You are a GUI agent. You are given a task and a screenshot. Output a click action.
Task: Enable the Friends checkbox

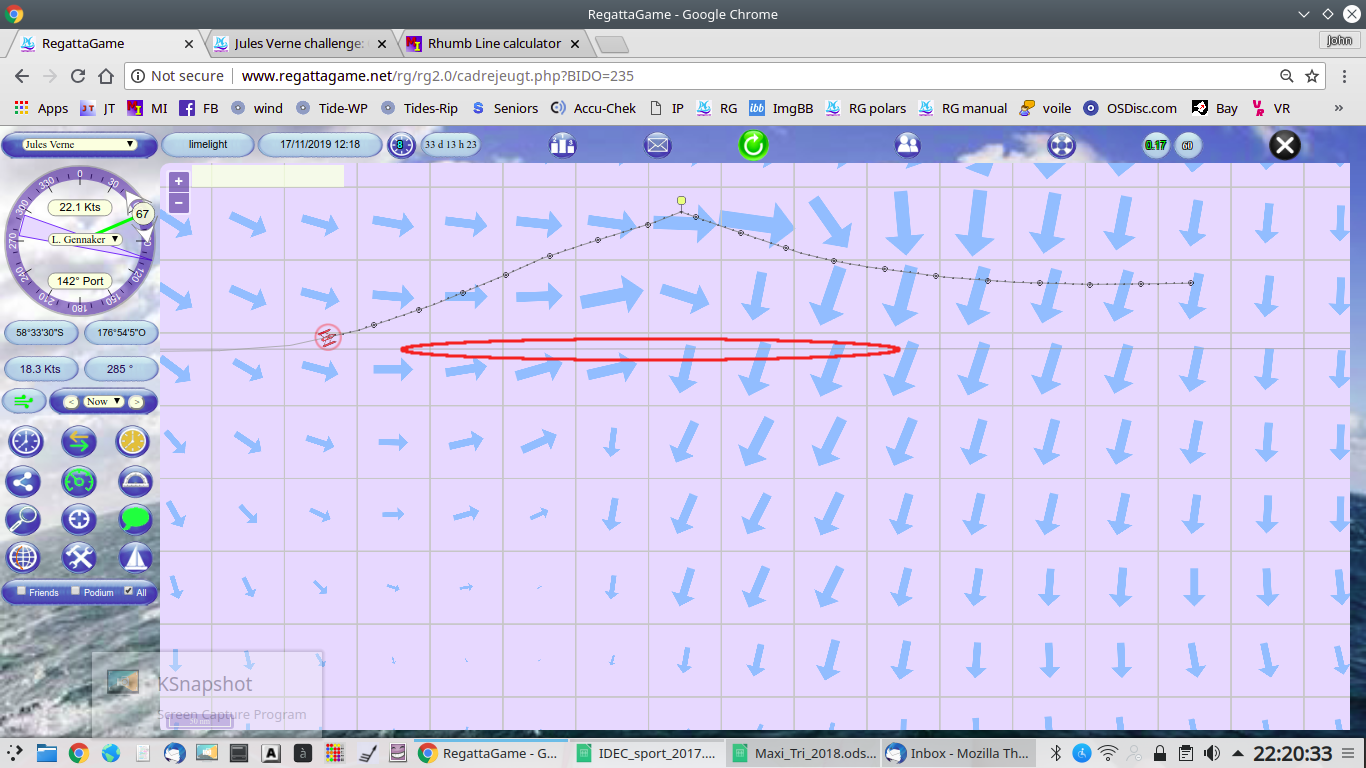tap(22, 592)
